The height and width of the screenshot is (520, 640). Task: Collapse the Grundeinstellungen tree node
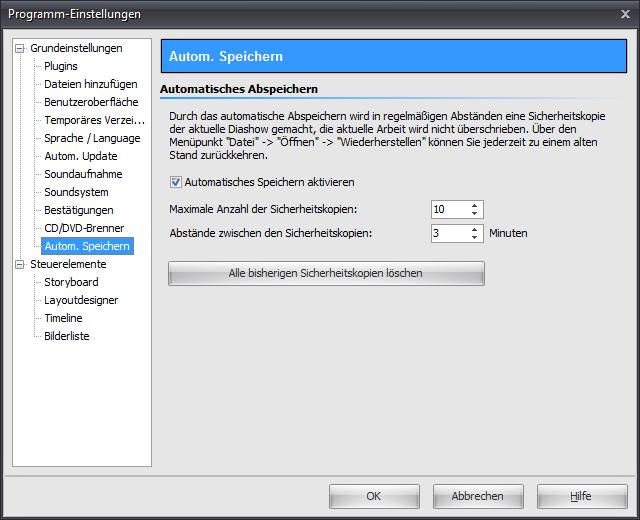pyautogui.click(x=20, y=48)
